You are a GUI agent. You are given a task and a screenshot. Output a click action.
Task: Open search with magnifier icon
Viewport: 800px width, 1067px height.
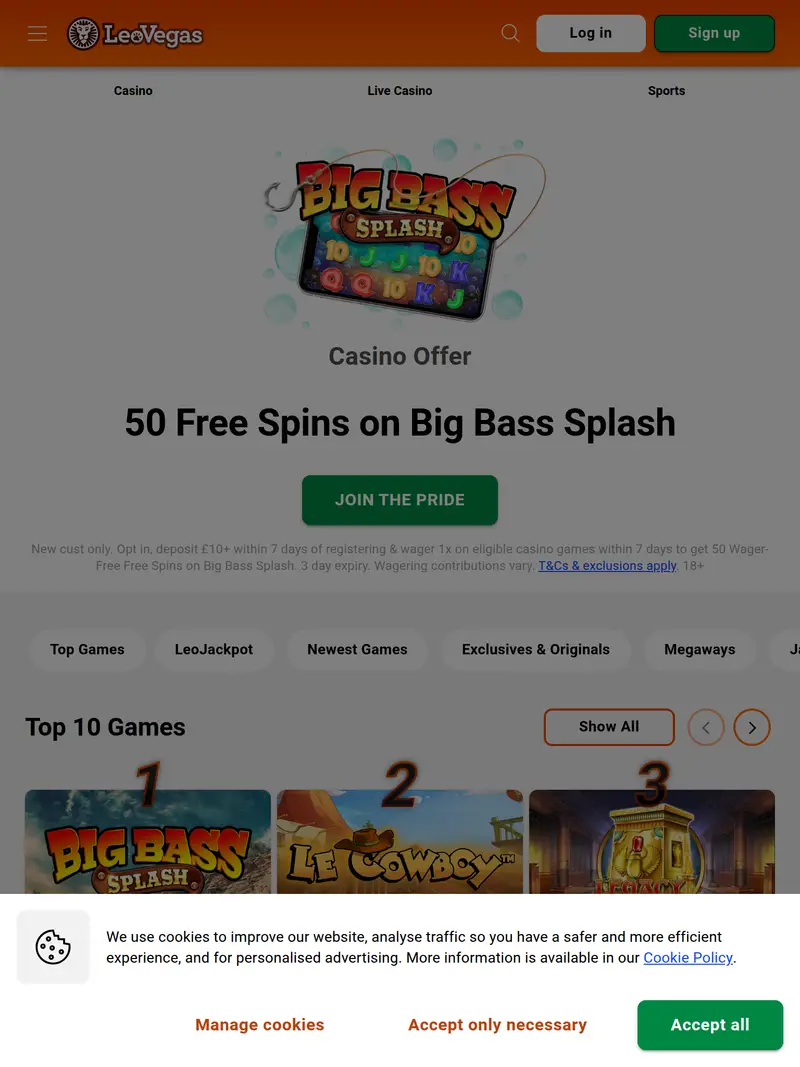click(510, 33)
